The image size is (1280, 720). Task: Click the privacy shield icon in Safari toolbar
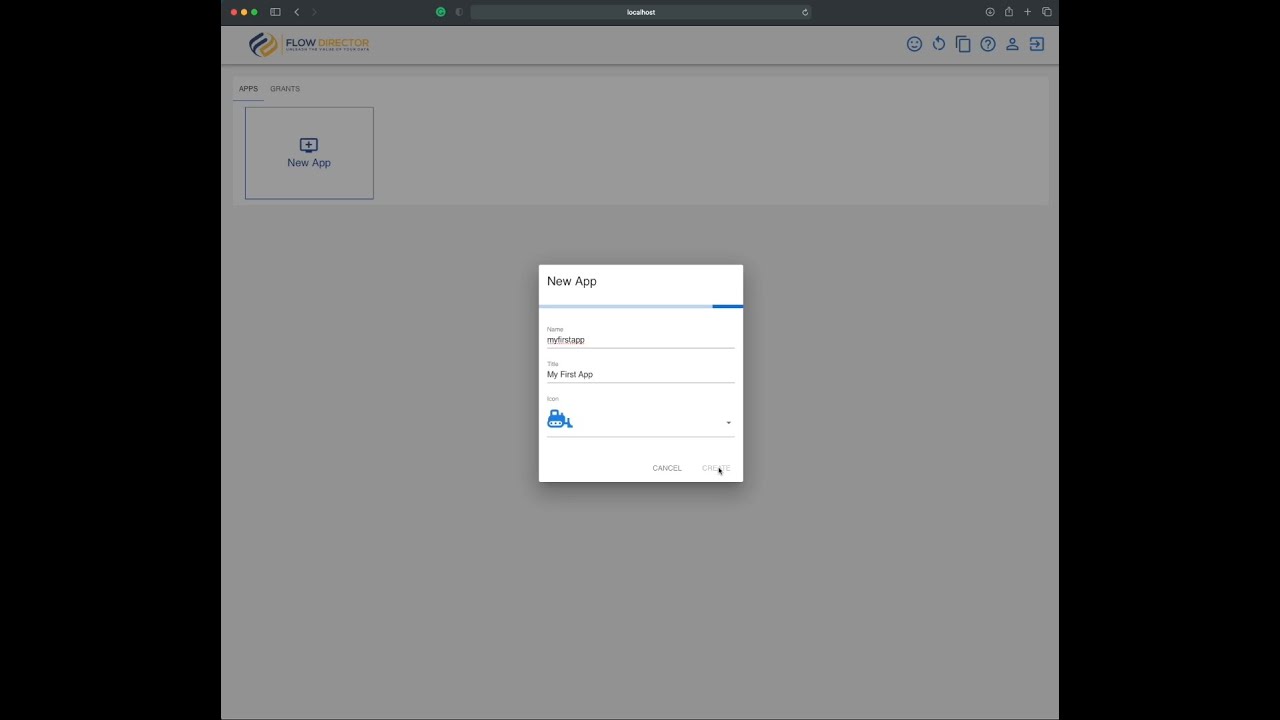[459, 12]
